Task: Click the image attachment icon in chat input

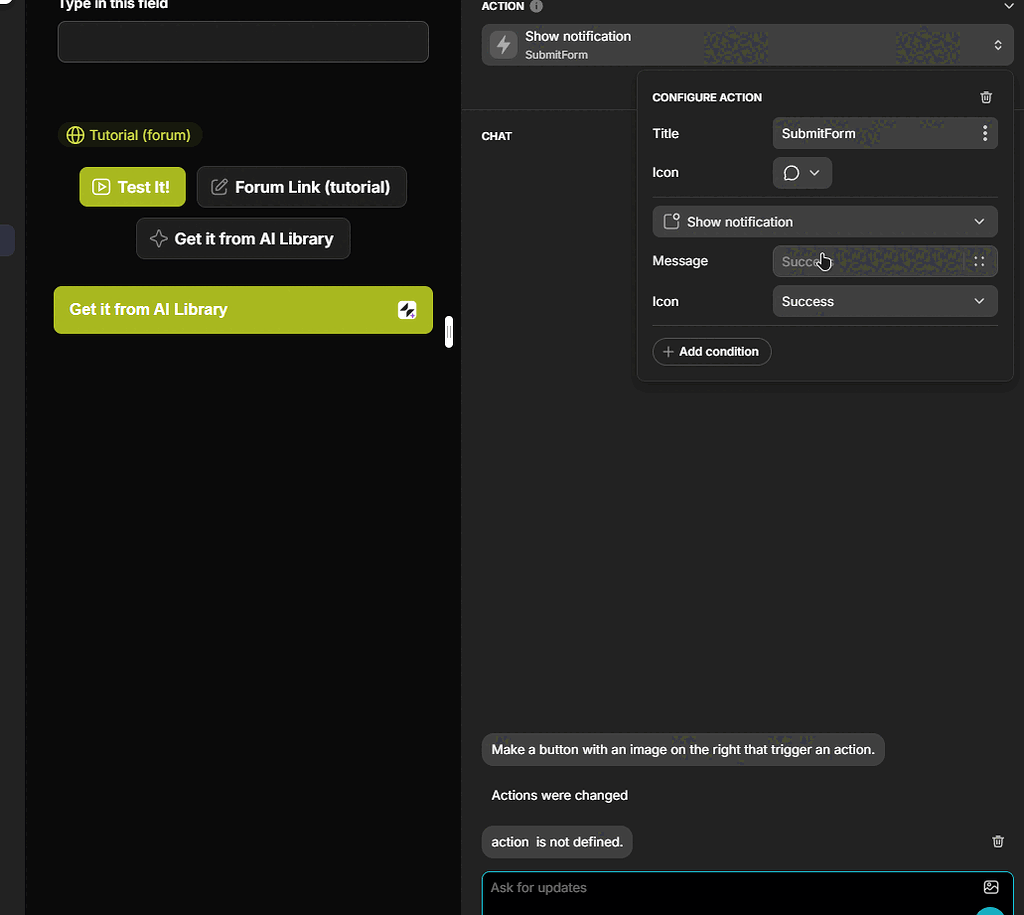Action: coord(991,887)
